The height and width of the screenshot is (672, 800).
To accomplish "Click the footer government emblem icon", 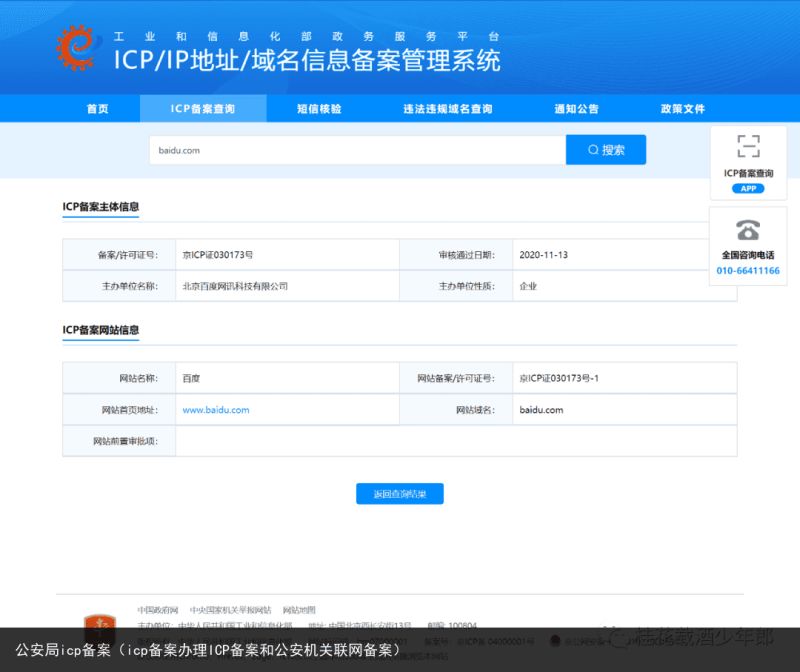I will 99,630.
